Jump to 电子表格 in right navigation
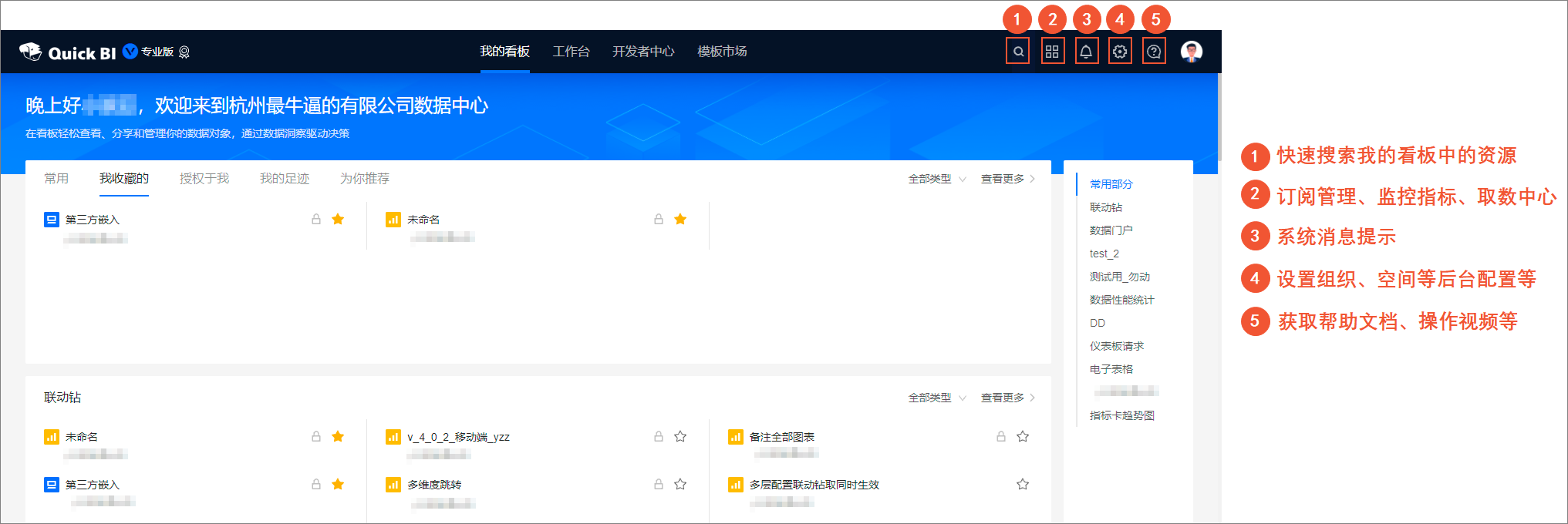The width and height of the screenshot is (1568, 524). point(1111,369)
